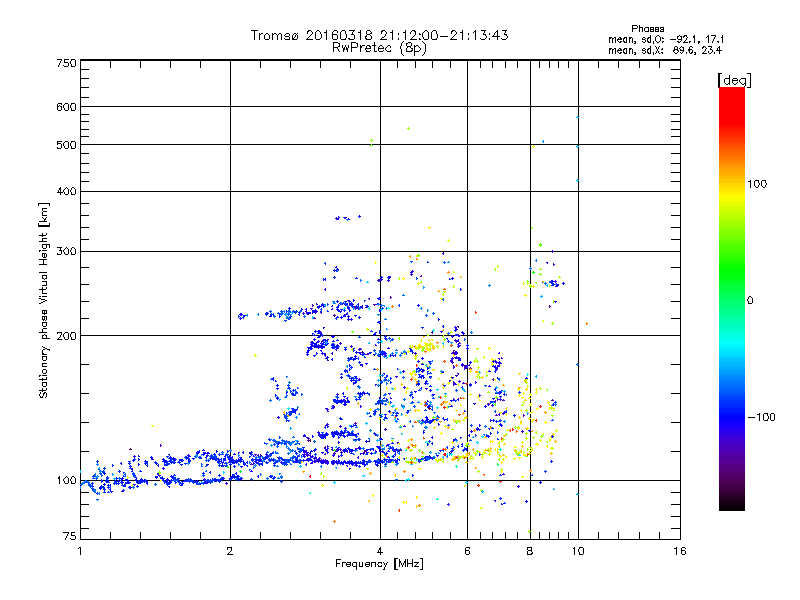Click the x-axis tick label '16'
Screen dimensions: 800x600
coord(680,551)
